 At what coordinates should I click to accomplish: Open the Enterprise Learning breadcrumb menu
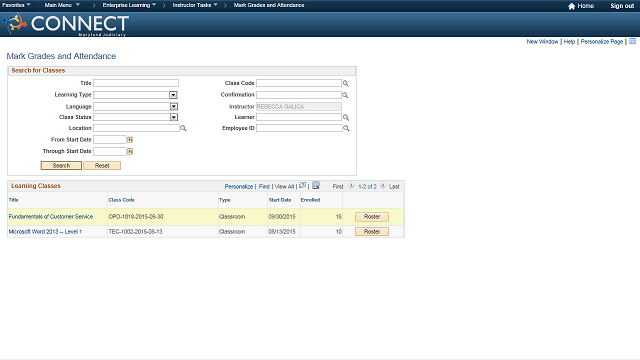[129, 5]
